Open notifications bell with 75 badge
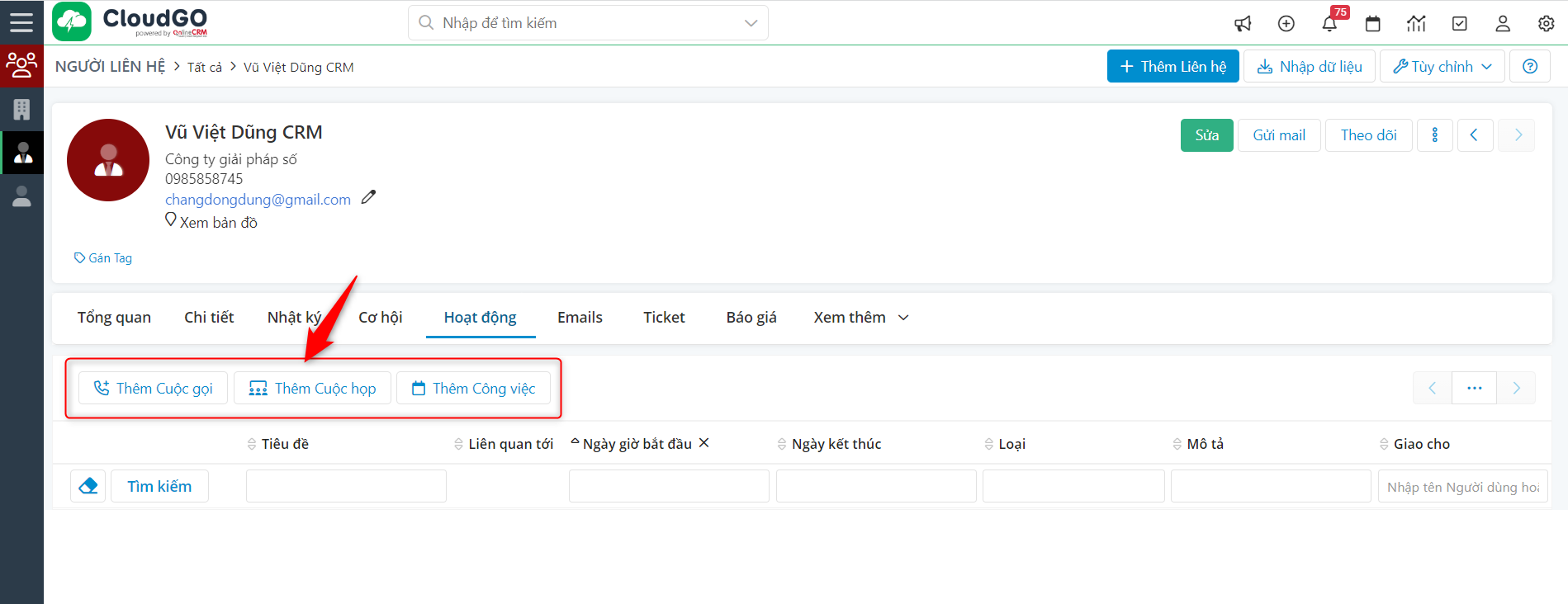The width and height of the screenshot is (1568, 604). 1330,23
